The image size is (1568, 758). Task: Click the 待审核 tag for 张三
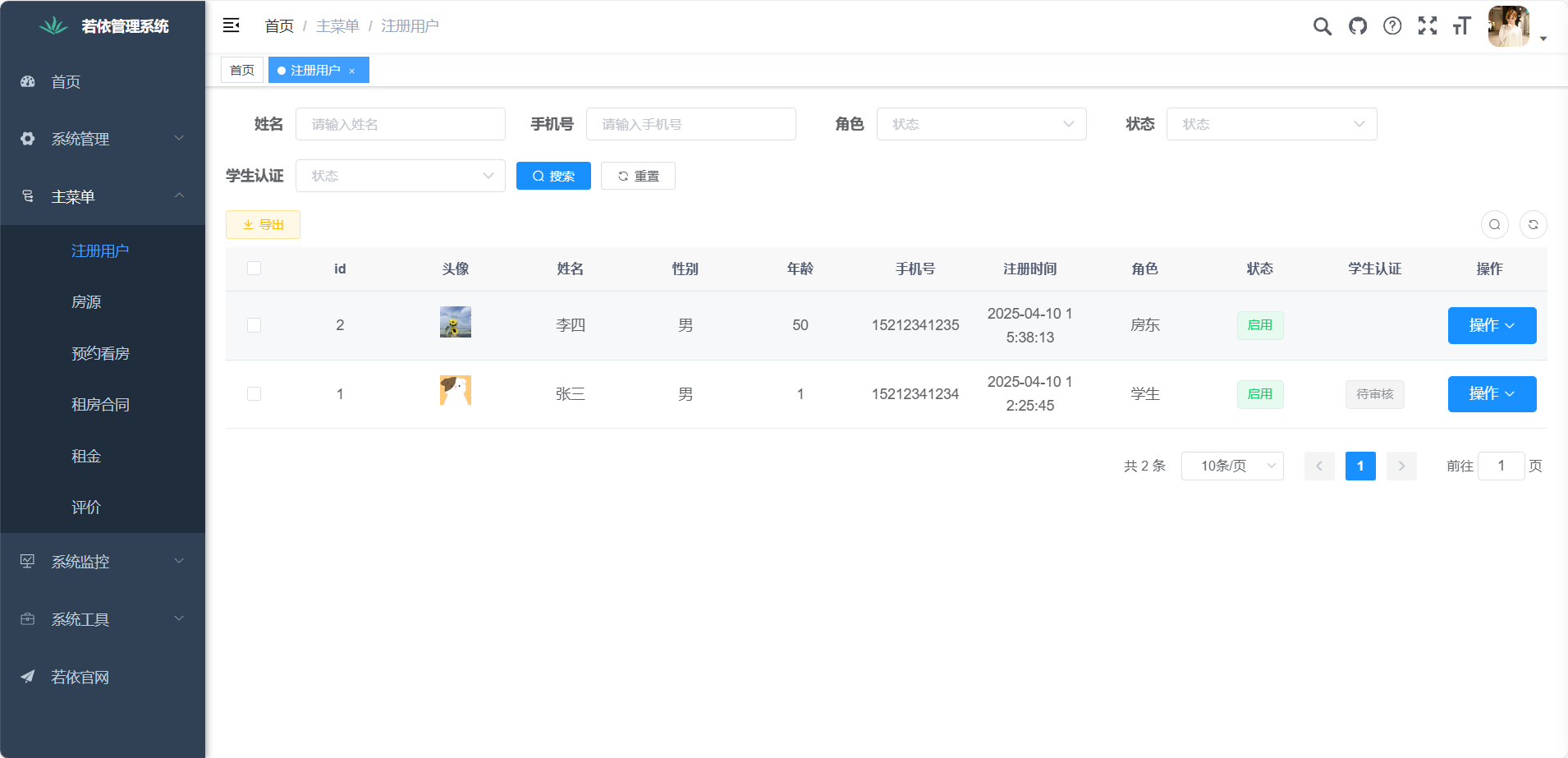1375,394
